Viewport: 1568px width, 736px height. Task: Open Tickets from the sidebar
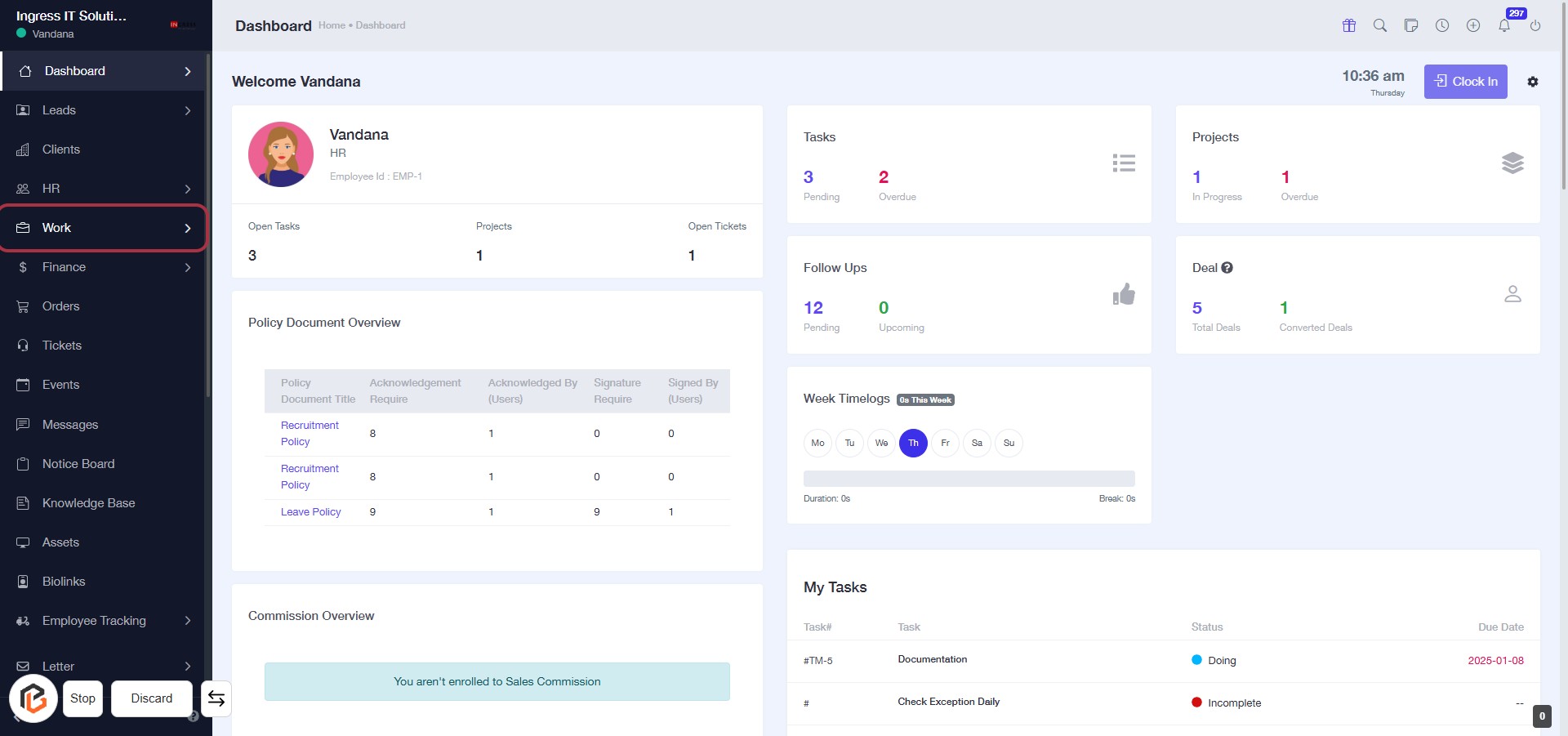pyautogui.click(x=62, y=346)
